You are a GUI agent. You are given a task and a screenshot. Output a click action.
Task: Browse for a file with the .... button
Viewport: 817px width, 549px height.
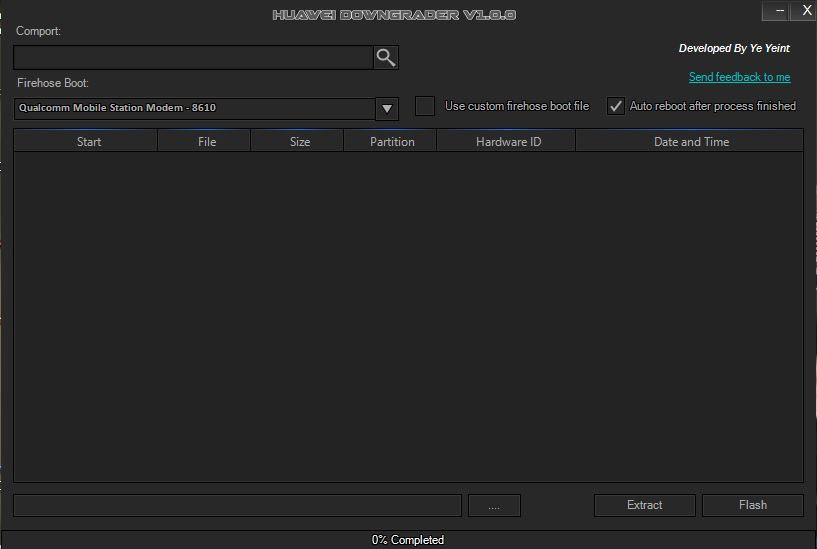pos(494,505)
